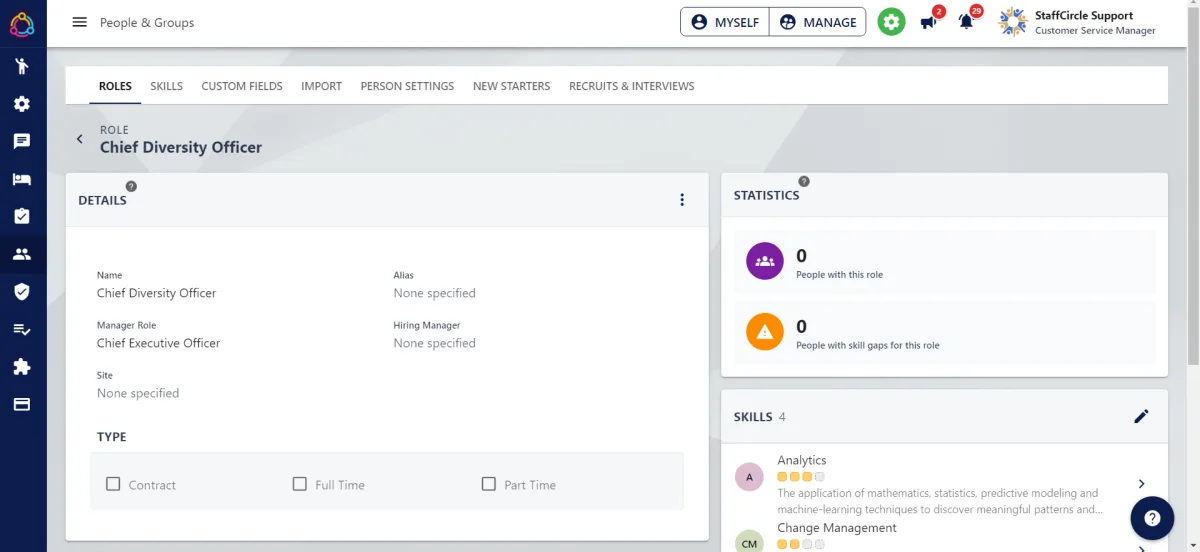Click the Analytics skill name
This screenshot has width=1200, height=552.
pos(802,460)
